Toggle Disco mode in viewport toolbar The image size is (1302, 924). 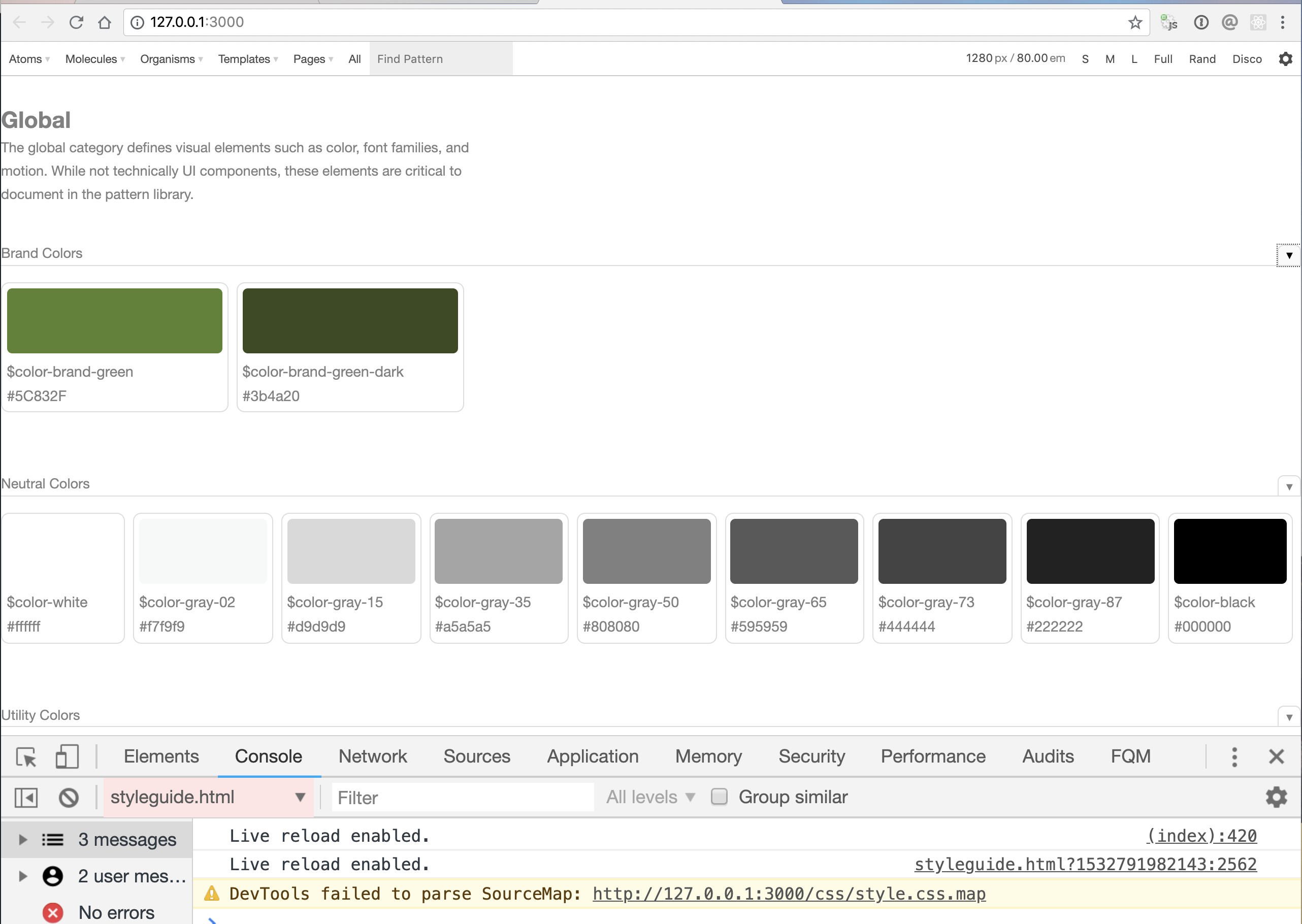1246,59
